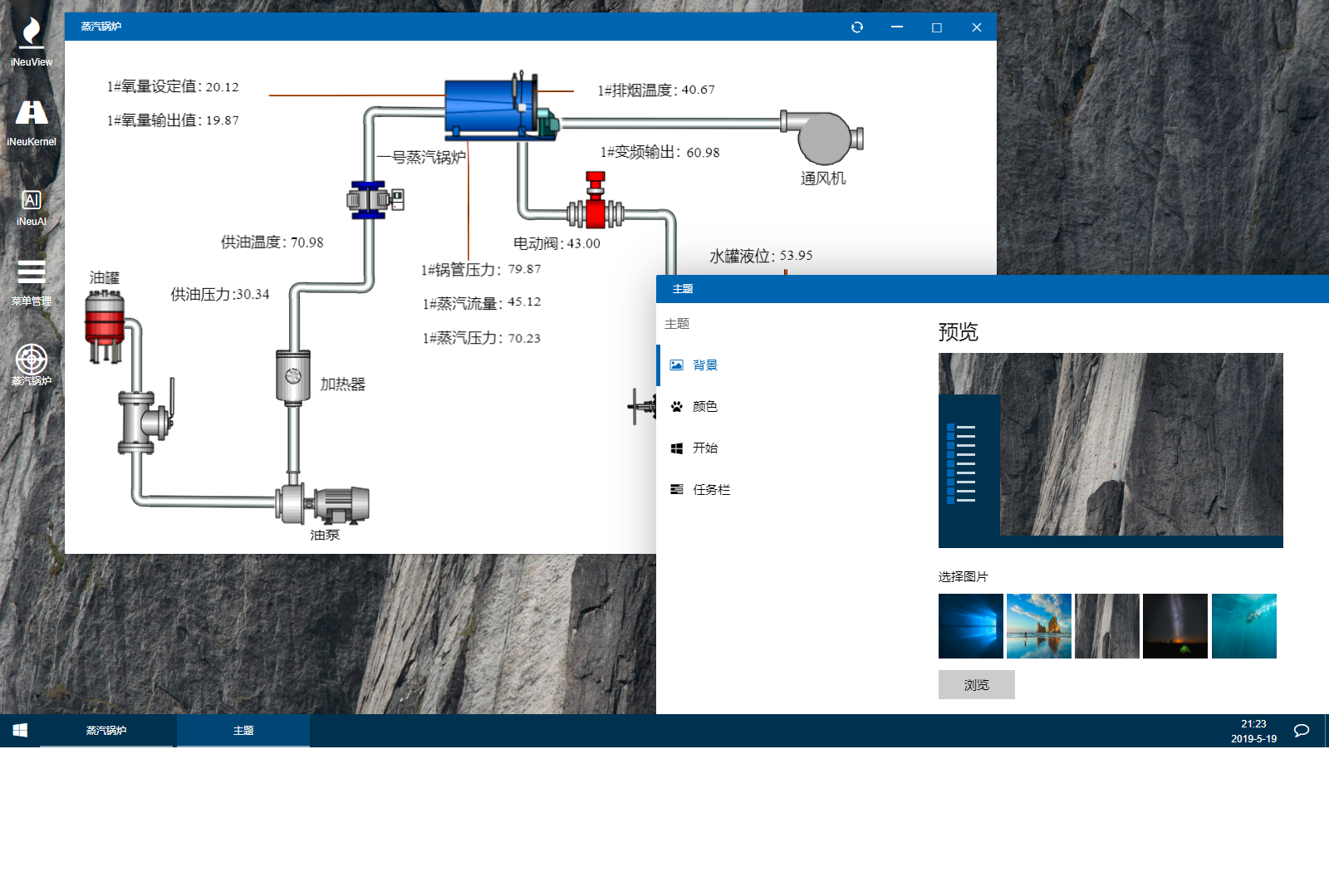
Task: Click the red 电动阀 valve icon
Action: click(595, 203)
